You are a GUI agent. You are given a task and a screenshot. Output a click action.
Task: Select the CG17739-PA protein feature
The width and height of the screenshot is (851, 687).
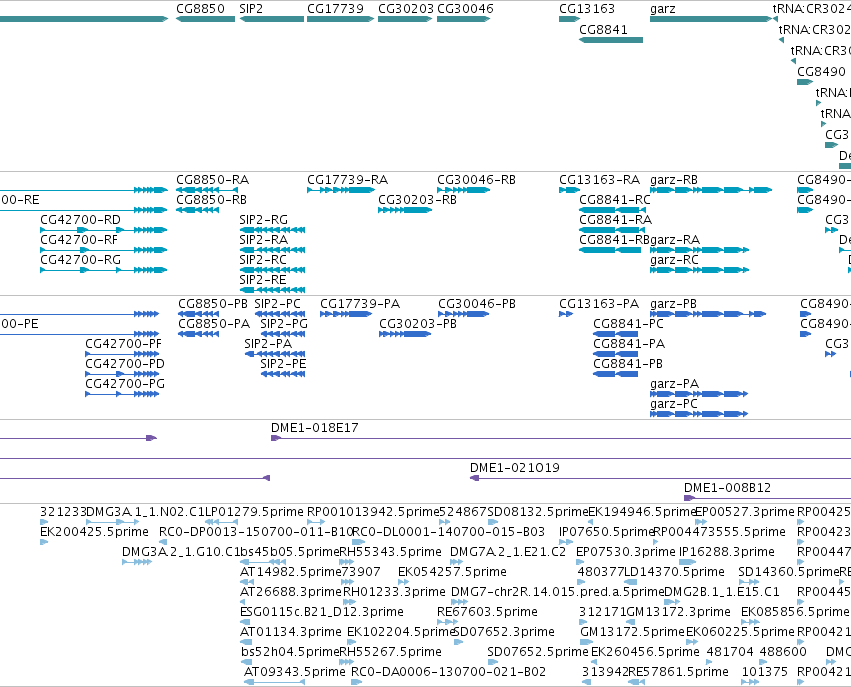[x=346, y=314]
